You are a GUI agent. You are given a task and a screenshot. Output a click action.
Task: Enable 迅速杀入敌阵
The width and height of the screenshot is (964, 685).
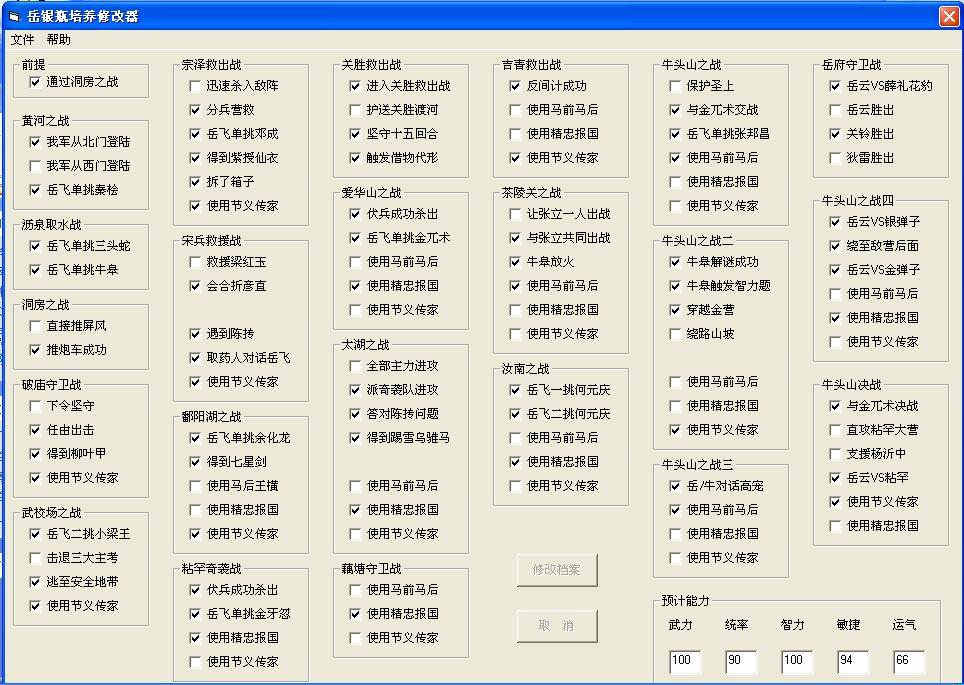pyautogui.click(x=195, y=86)
